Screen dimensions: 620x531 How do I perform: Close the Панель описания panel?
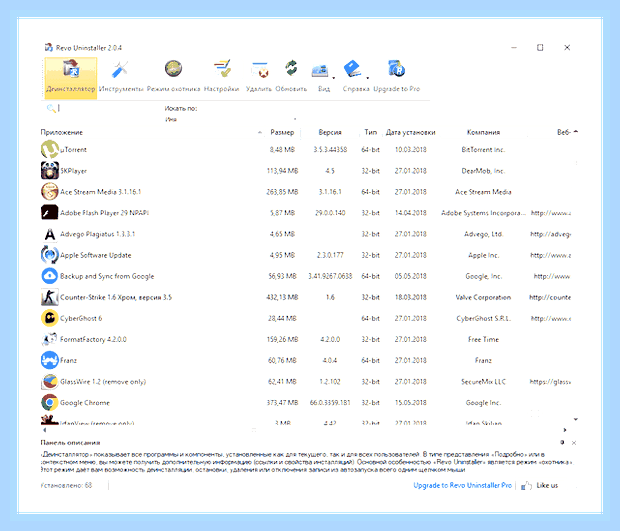[x=574, y=443]
